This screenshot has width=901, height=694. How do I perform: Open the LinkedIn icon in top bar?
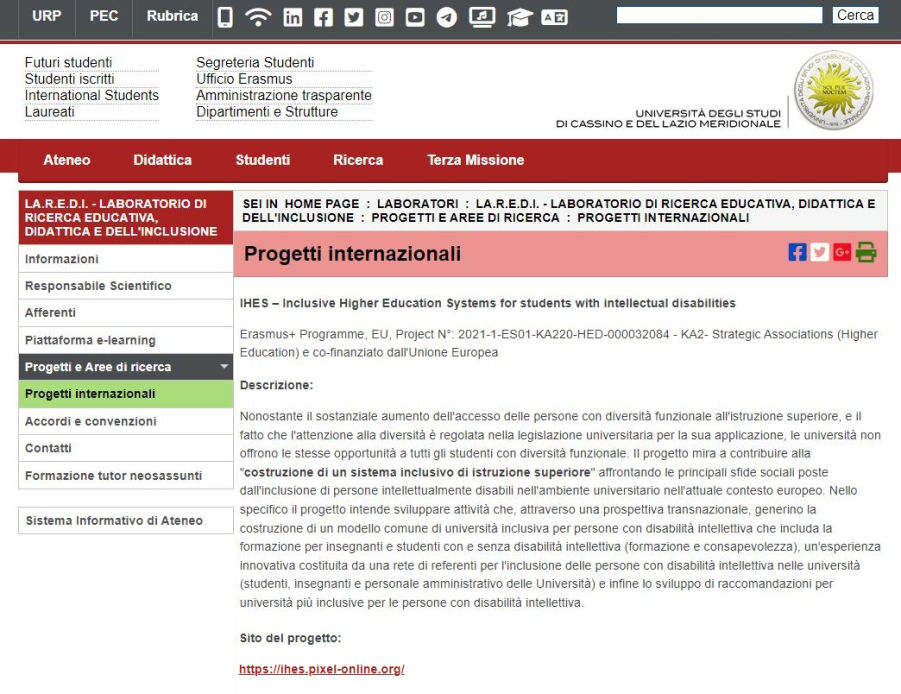click(292, 17)
